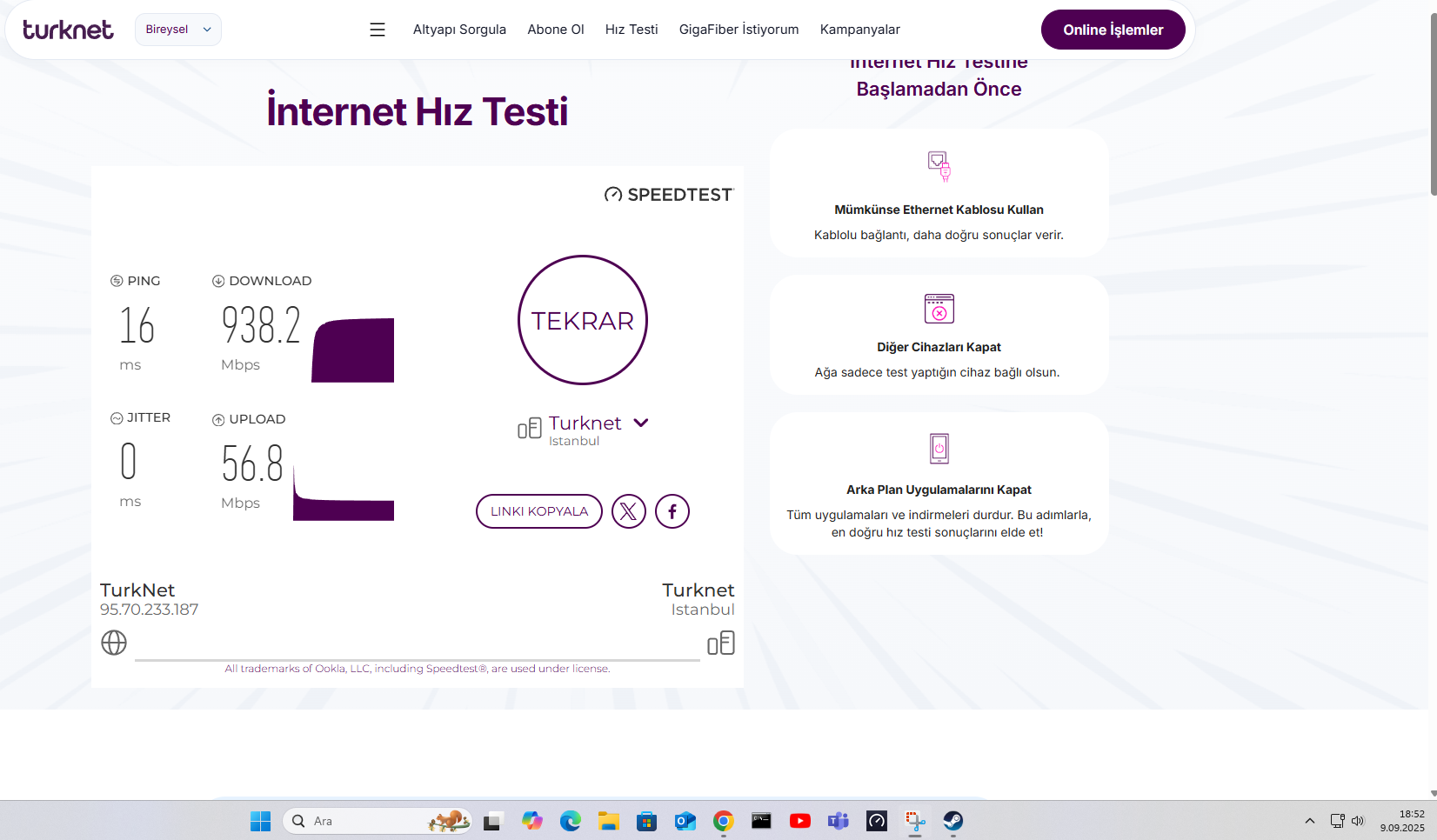Click the Windows taskbar search box

coord(378,821)
